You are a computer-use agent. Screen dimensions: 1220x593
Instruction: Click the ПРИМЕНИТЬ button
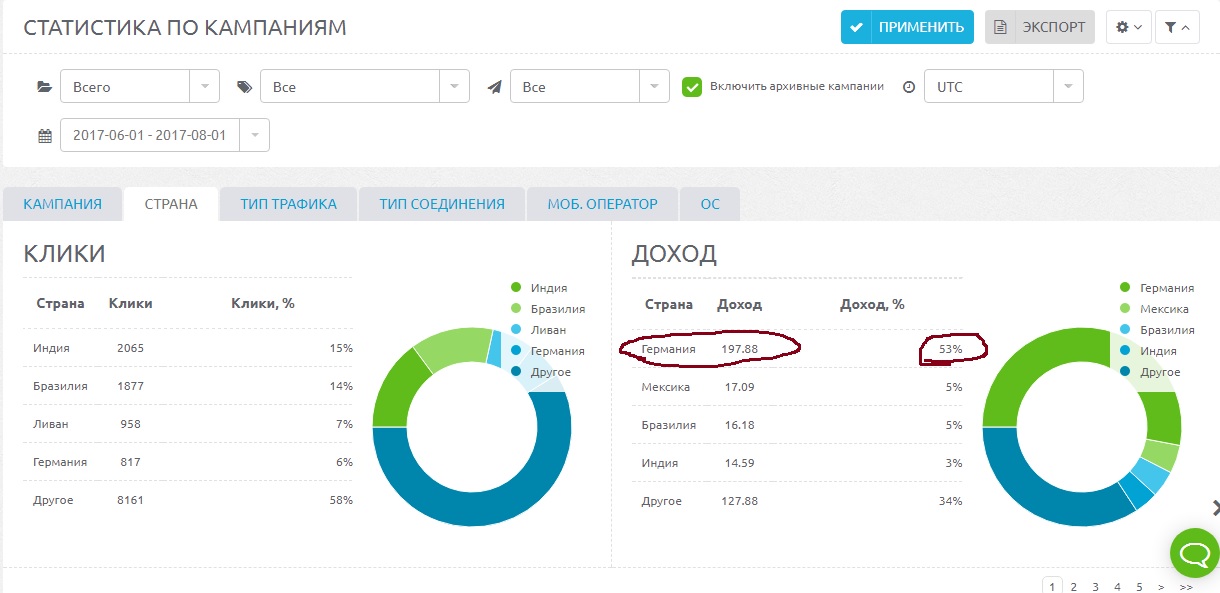(907, 27)
